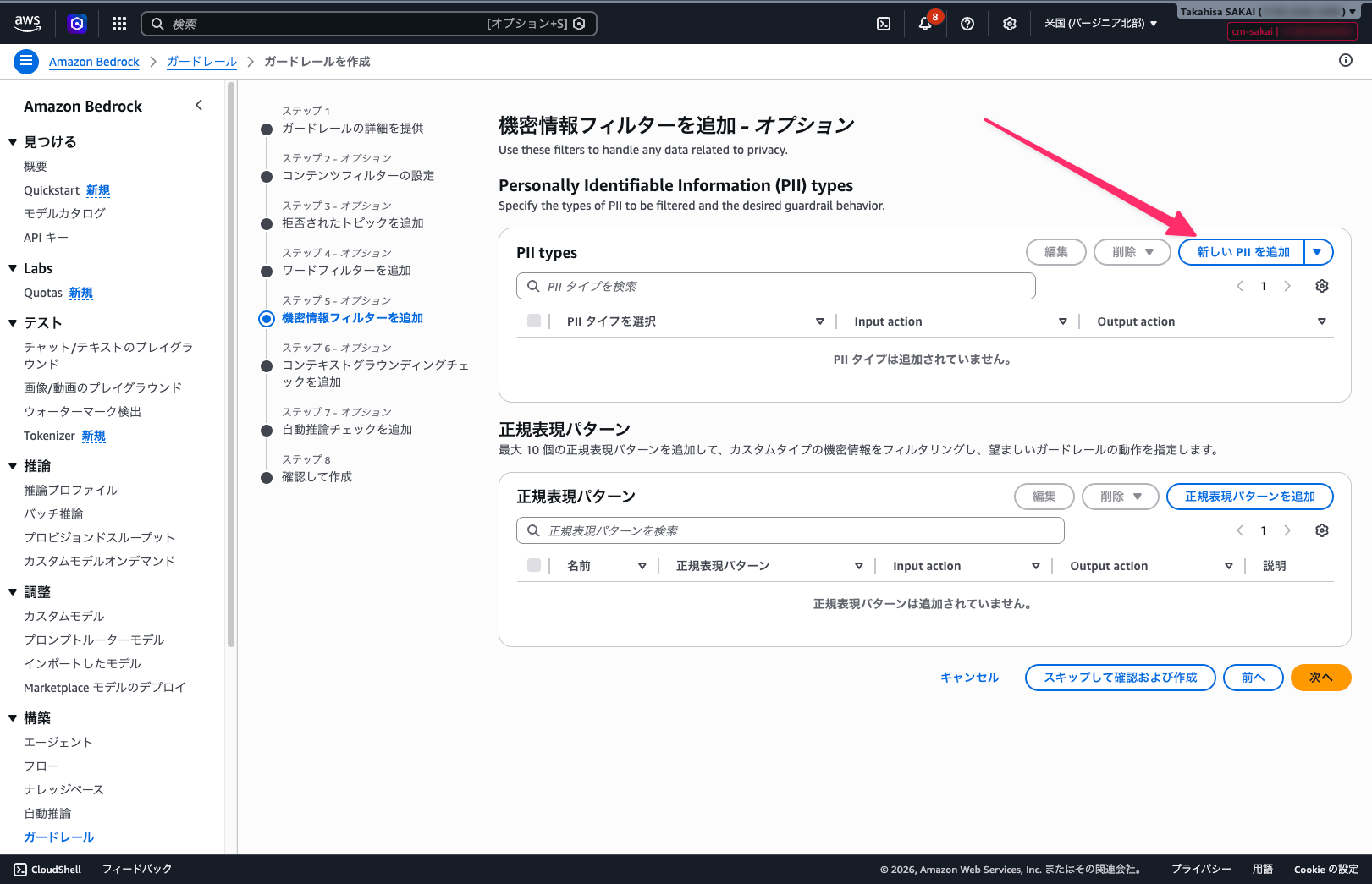The height and width of the screenshot is (884, 1372).
Task: Select step 5 sensitive information filter radio
Action: 267,318
